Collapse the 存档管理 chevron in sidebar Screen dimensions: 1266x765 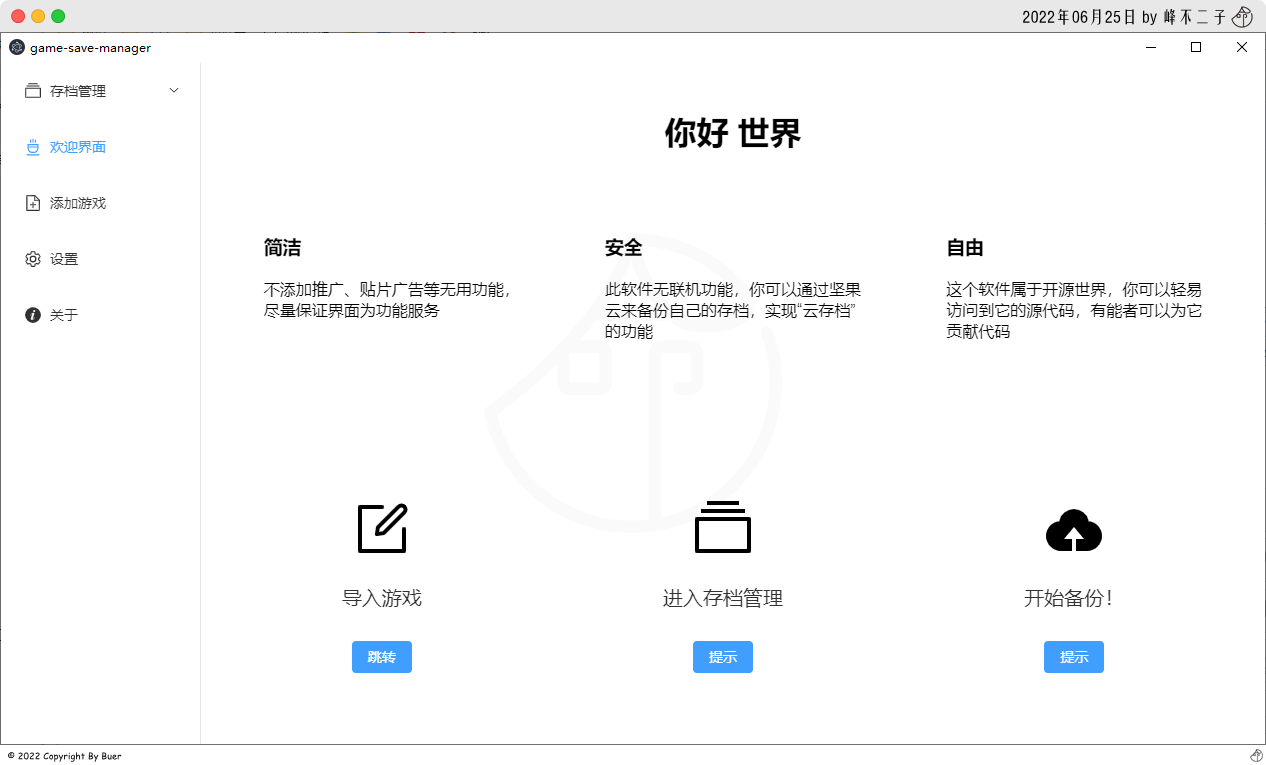tap(173, 90)
